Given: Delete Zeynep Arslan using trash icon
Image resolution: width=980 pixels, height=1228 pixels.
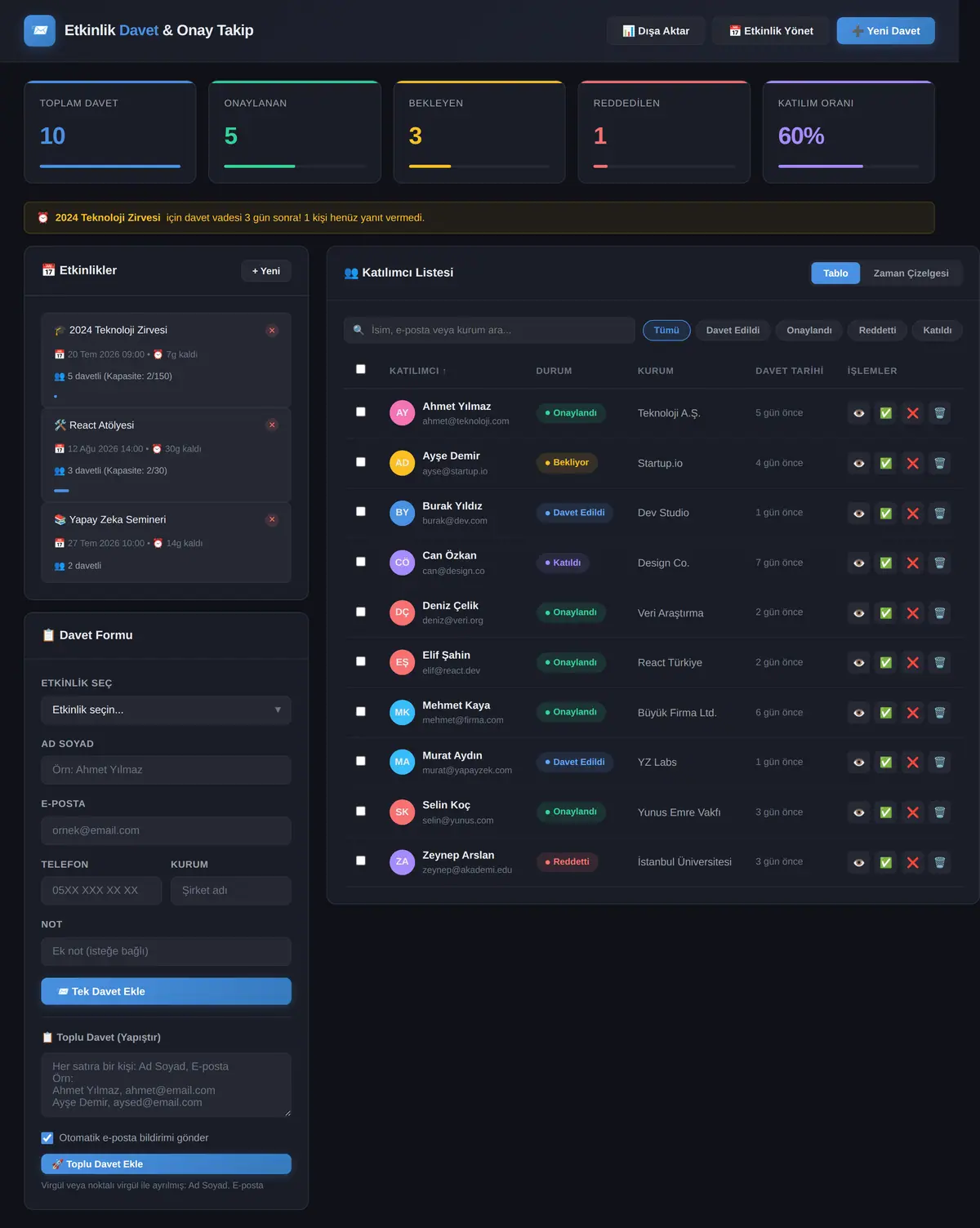Looking at the screenshot, I should (x=939, y=862).
